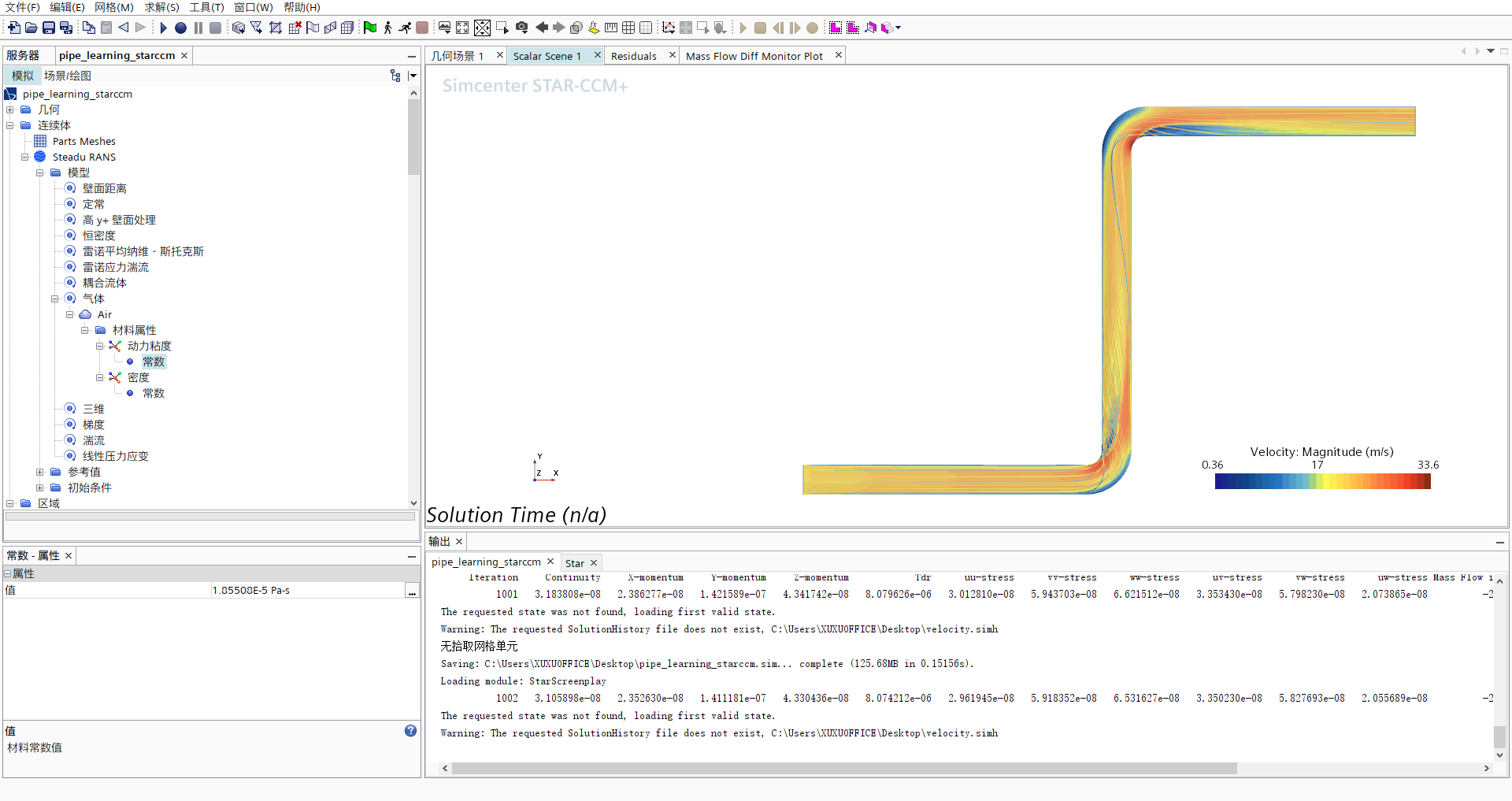Expand the 初始条件 folder
The height and width of the screenshot is (801, 1512).
coord(40,488)
